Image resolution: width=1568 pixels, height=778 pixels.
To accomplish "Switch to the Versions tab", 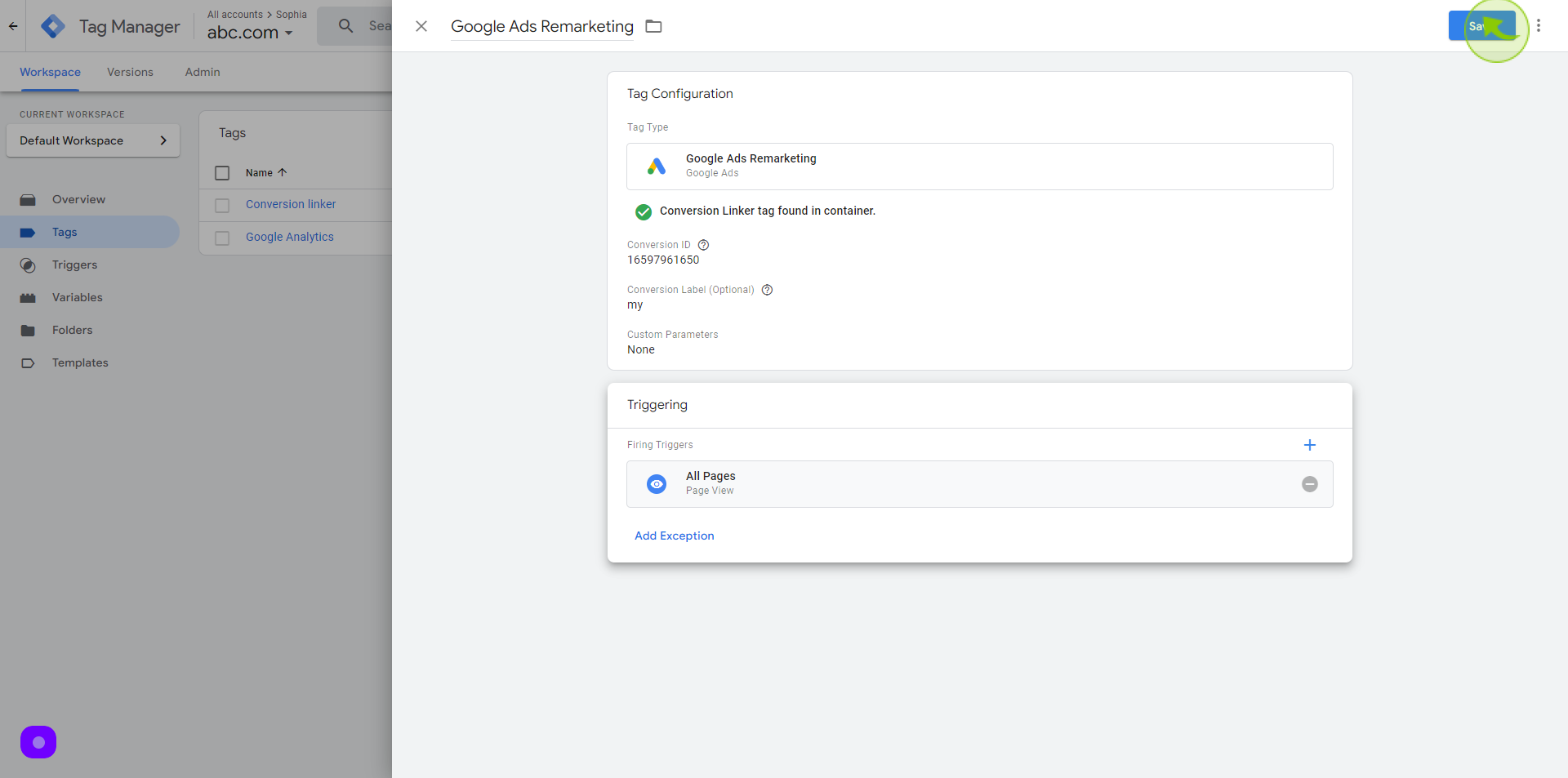I will point(130,72).
